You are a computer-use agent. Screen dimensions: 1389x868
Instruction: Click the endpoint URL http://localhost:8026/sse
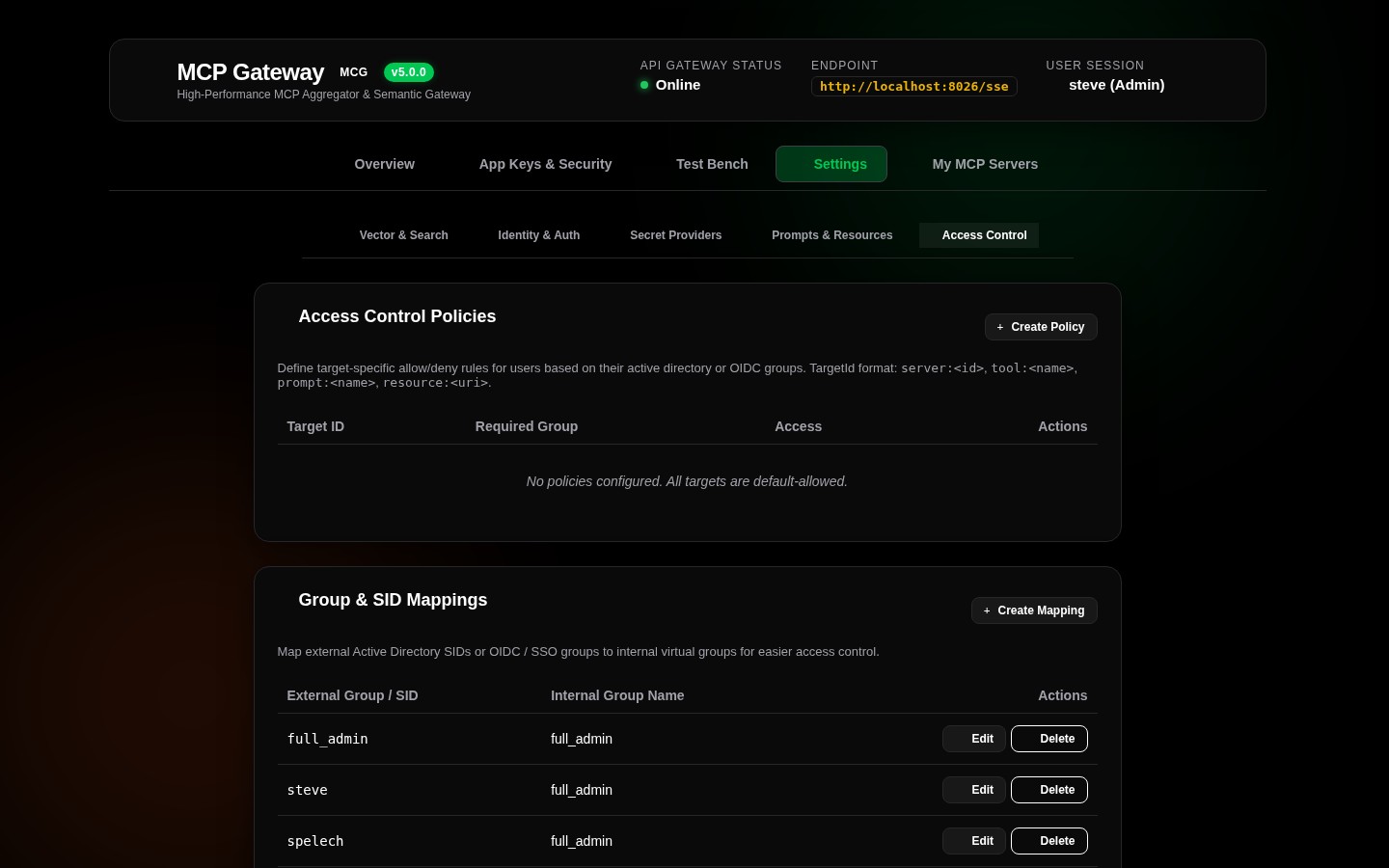coord(913,87)
